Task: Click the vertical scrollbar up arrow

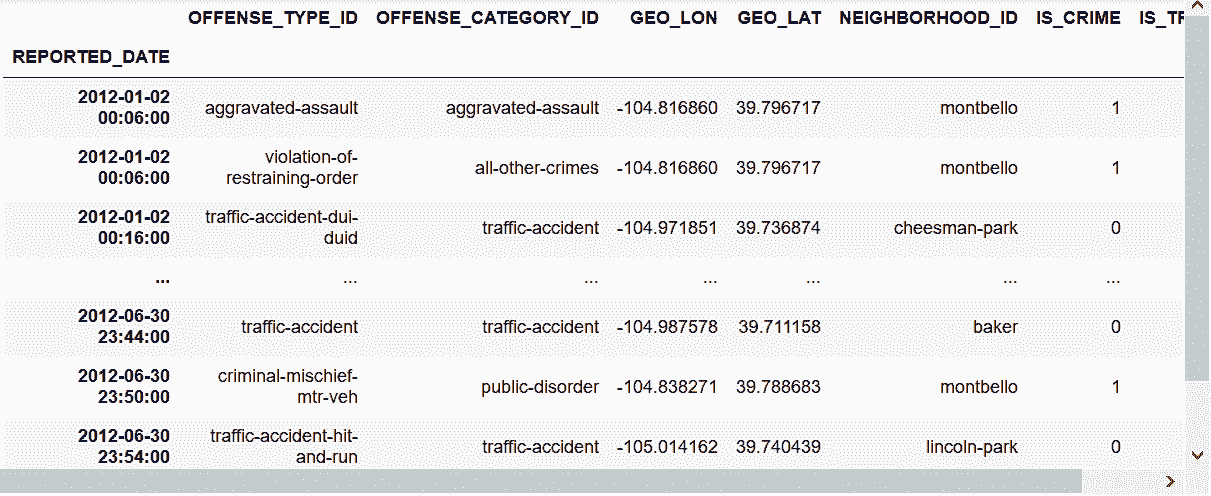Action: point(1197,8)
